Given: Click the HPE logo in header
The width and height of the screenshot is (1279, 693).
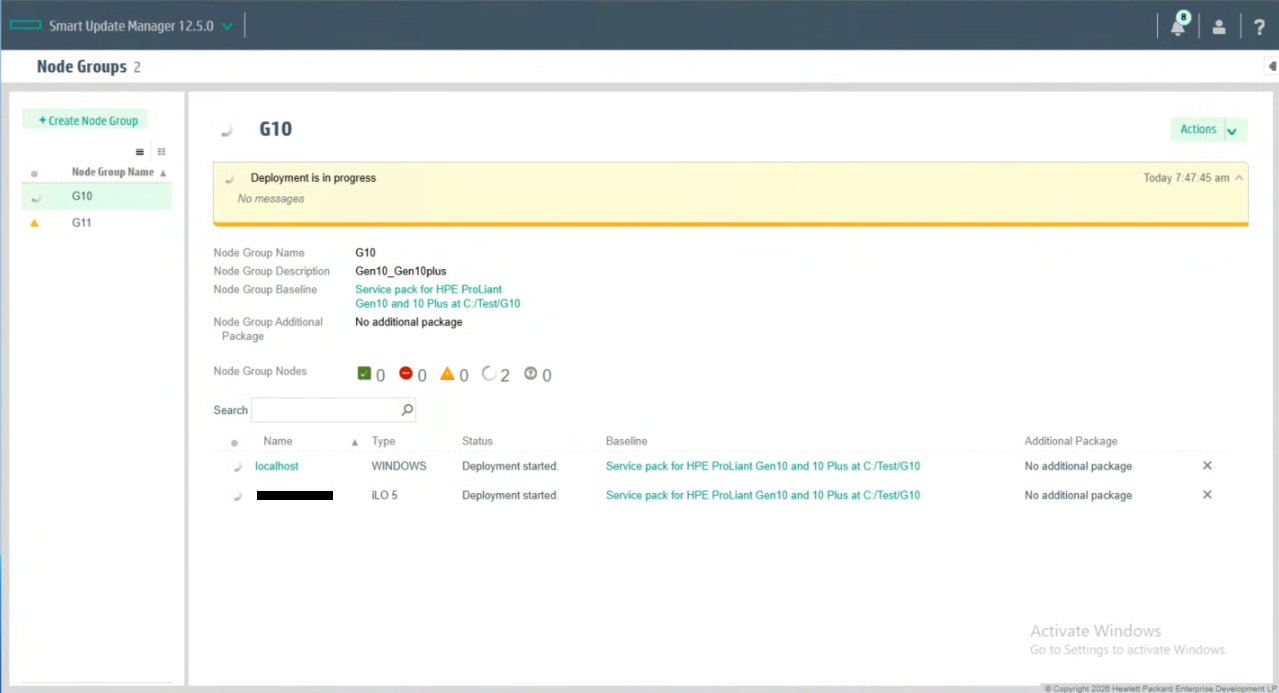Looking at the screenshot, I should point(25,26).
